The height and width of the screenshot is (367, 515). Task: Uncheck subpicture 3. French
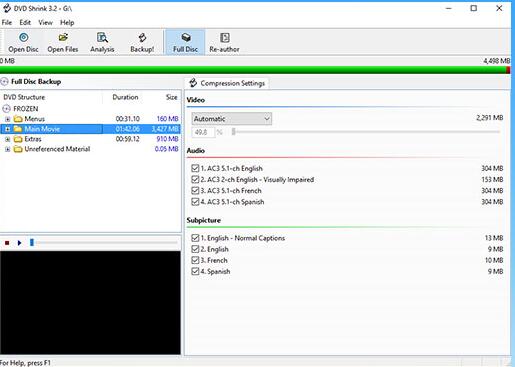(195, 260)
